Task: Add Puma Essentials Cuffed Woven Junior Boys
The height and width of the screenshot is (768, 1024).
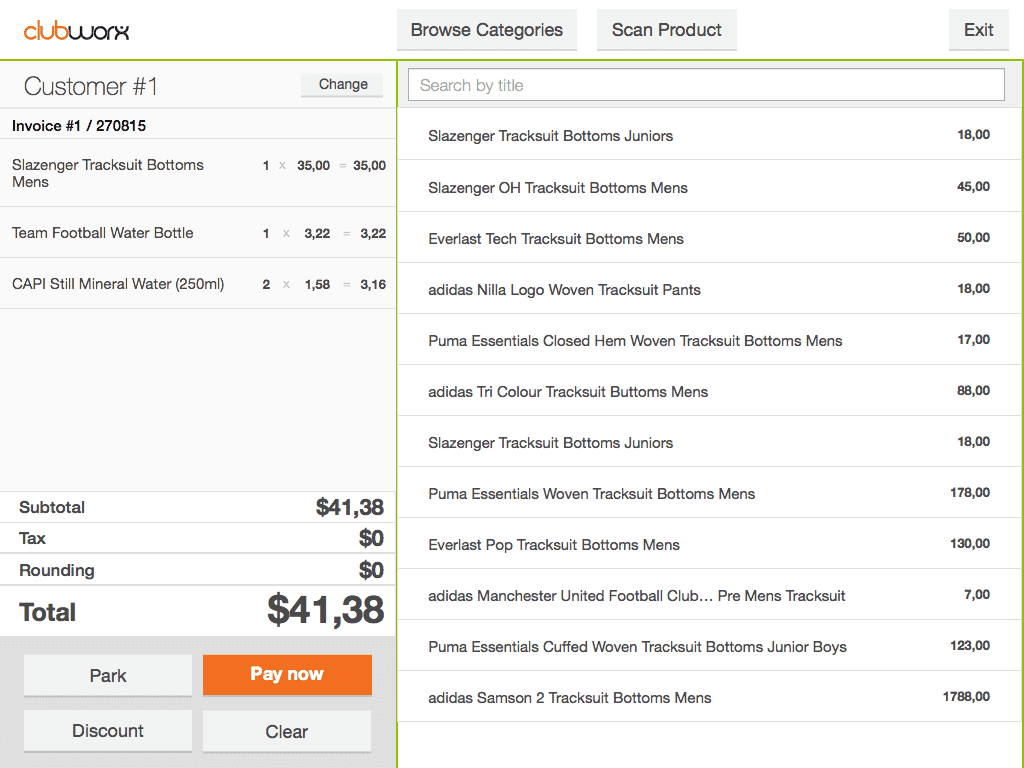Action: point(709,646)
